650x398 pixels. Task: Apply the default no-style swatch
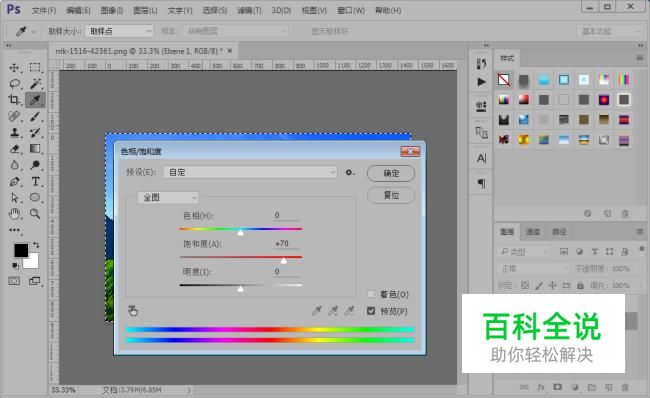tap(504, 80)
